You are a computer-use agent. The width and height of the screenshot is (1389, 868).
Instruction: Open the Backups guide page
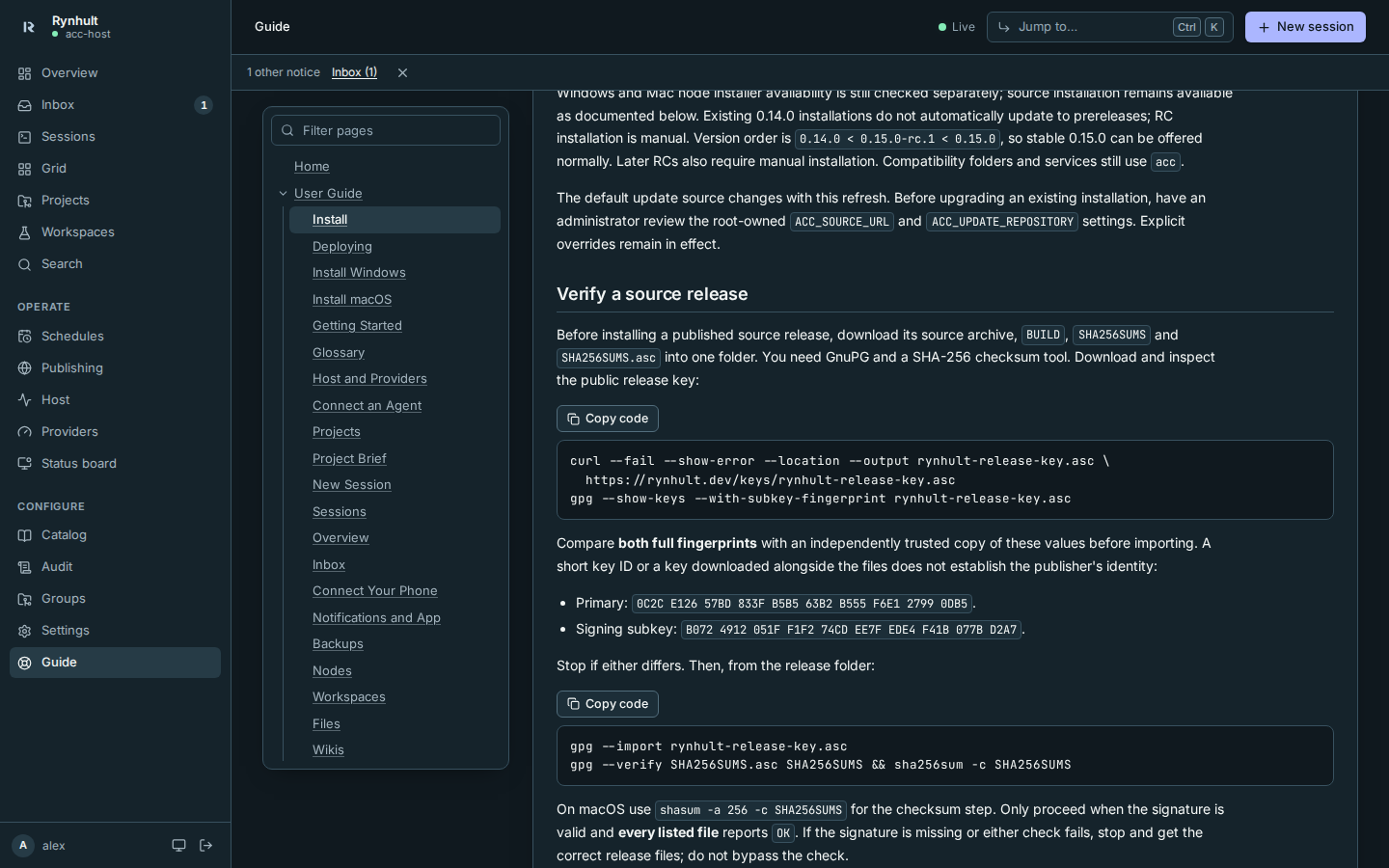click(x=338, y=644)
